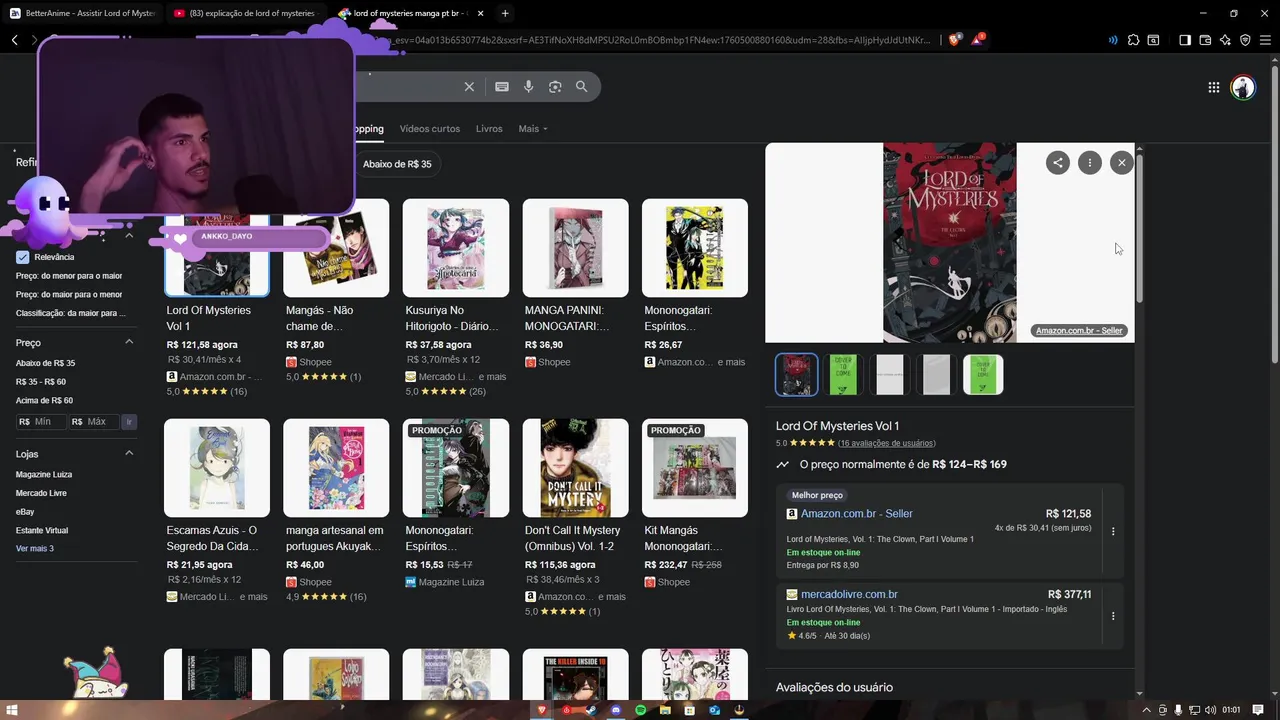Open the Brave Wallet icon
The height and width of the screenshot is (720, 1280).
1205,40
